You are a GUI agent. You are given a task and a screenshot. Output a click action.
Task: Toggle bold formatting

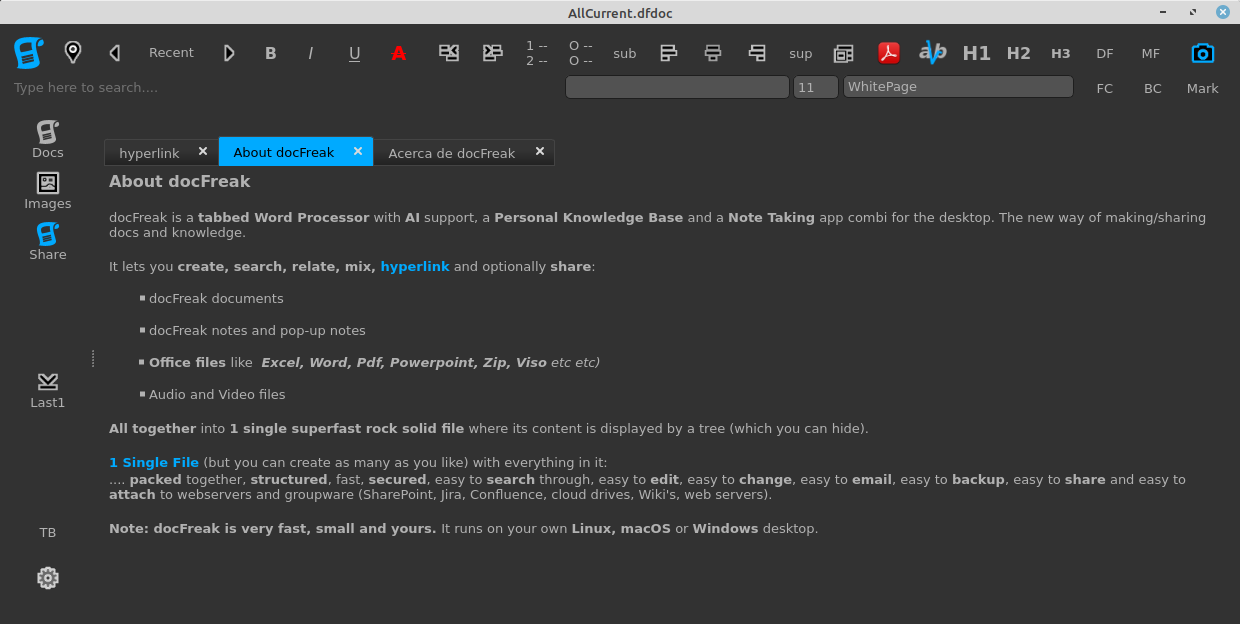[270, 53]
